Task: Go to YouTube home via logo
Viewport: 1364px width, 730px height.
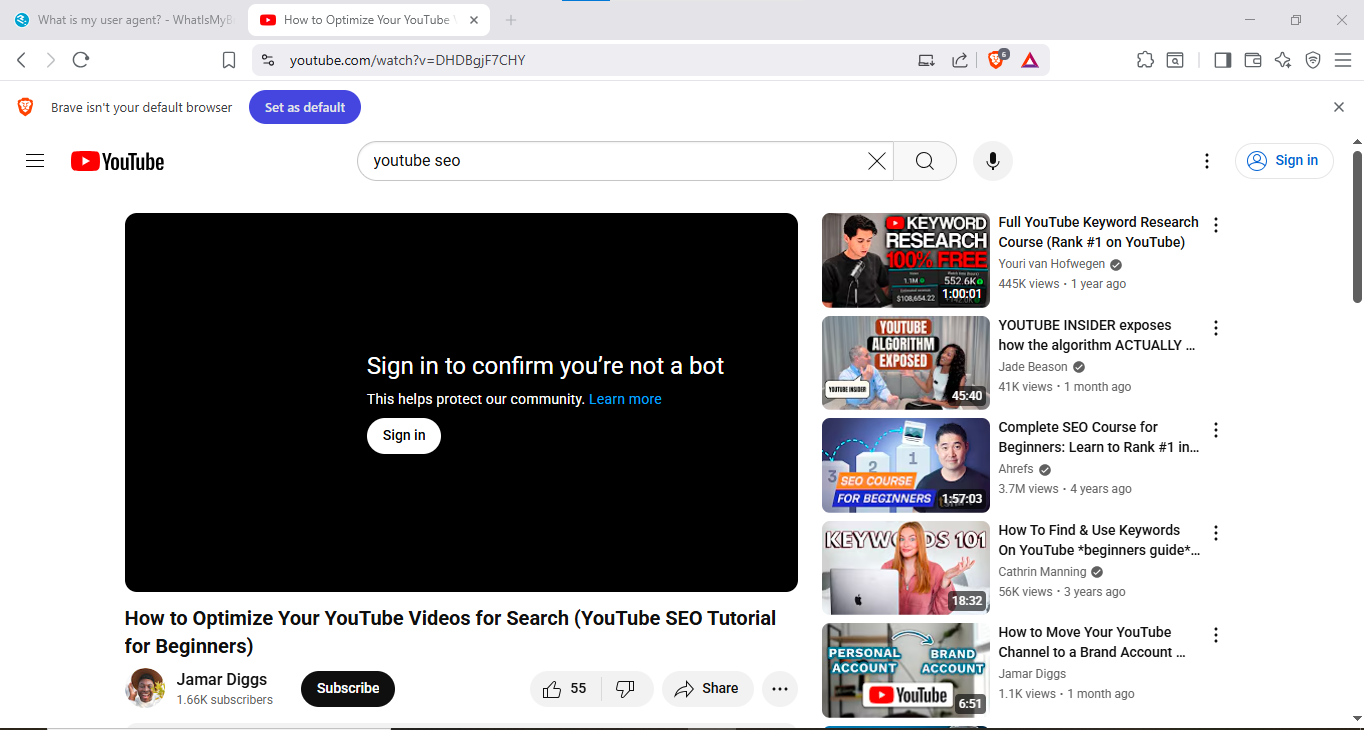Action: click(117, 162)
